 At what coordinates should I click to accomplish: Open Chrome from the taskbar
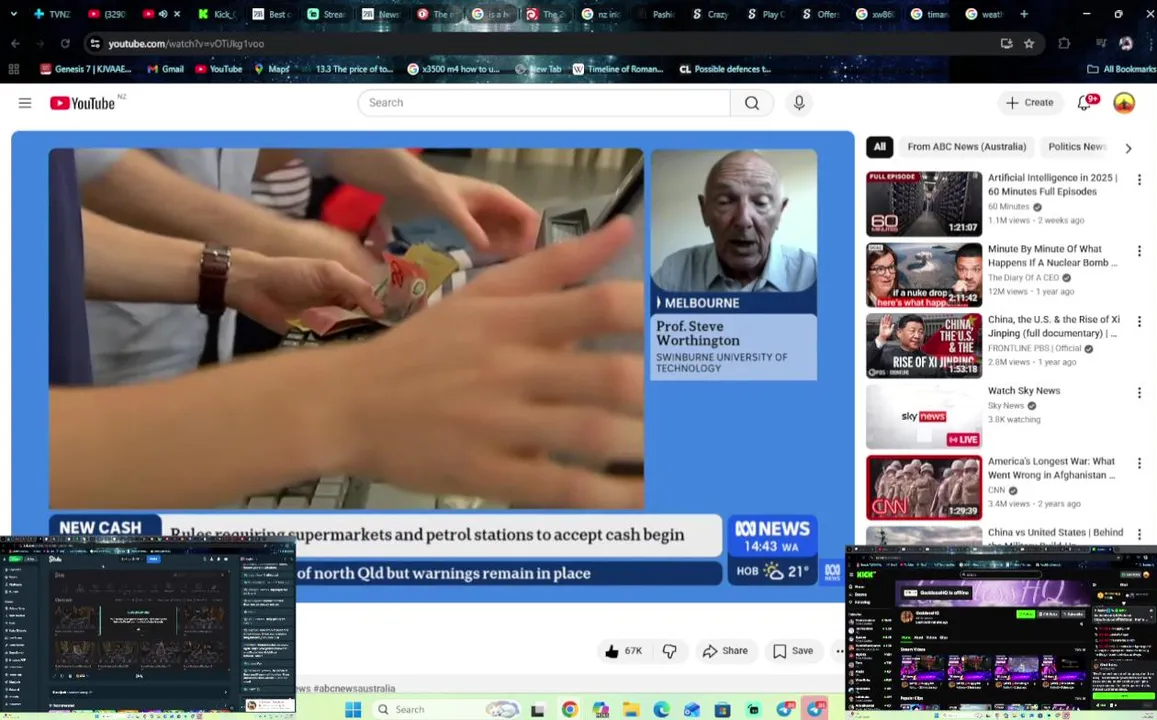coord(570,709)
